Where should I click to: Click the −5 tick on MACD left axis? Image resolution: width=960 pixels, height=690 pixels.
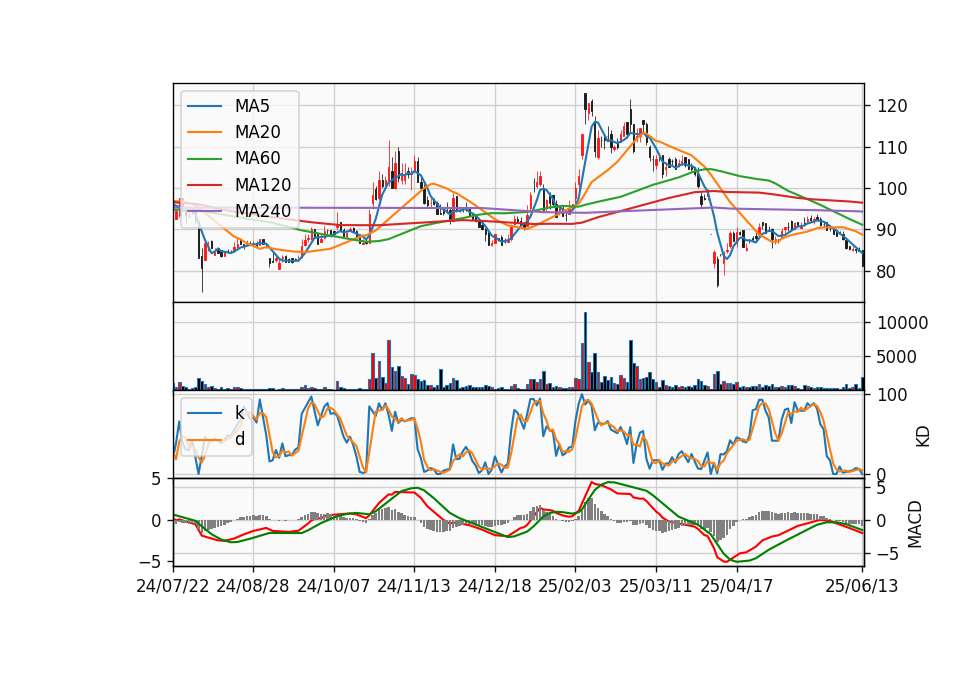click(x=149, y=561)
